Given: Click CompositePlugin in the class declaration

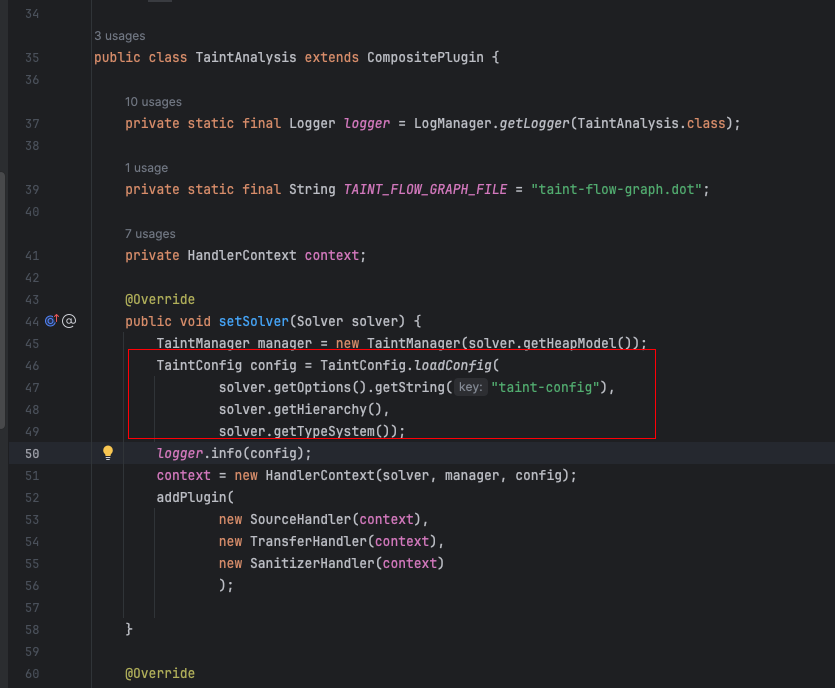Looking at the screenshot, I should pyautogui.click(x=425, y=58).
